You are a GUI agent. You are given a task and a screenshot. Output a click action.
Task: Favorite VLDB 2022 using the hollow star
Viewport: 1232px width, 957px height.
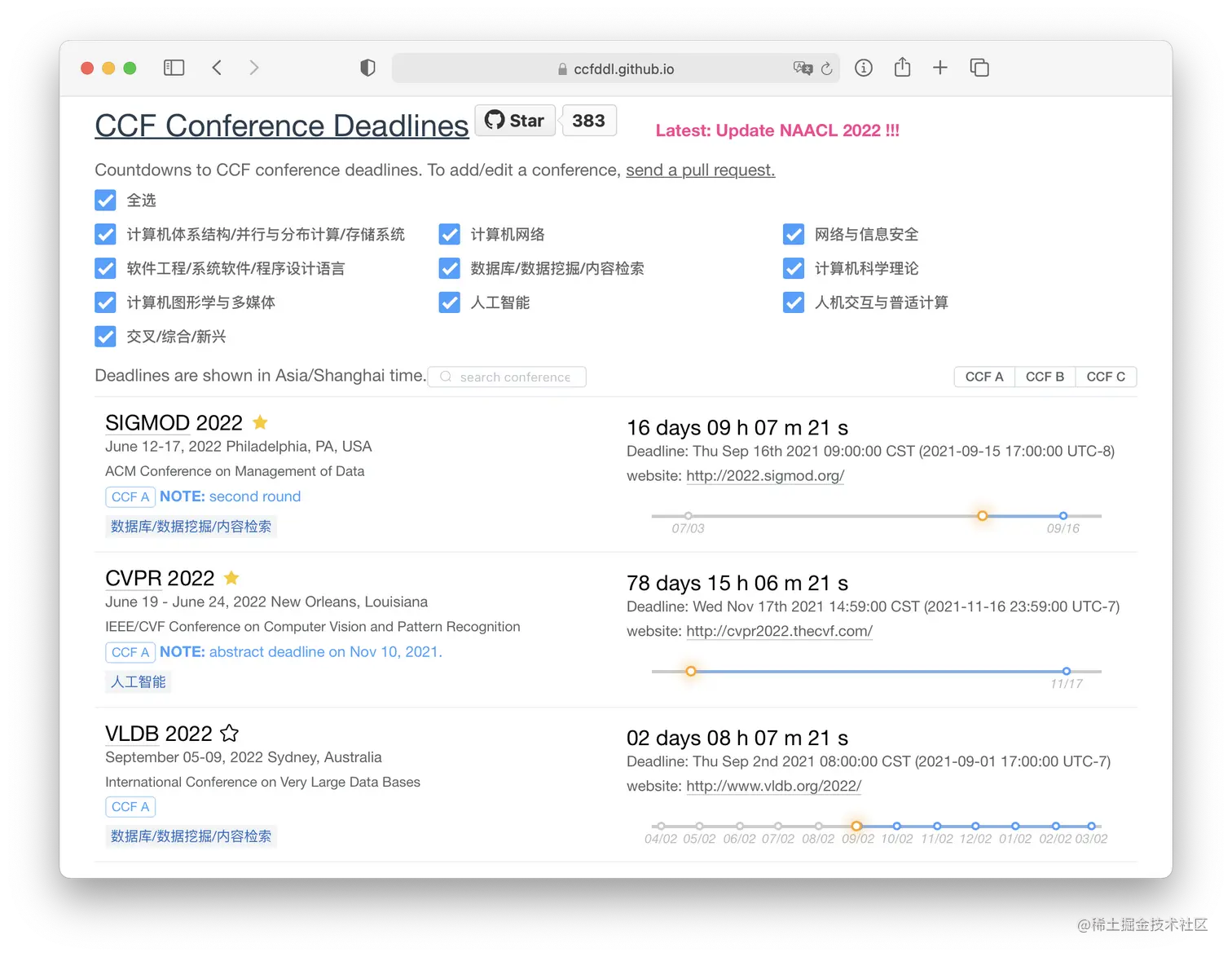(229, 733)
